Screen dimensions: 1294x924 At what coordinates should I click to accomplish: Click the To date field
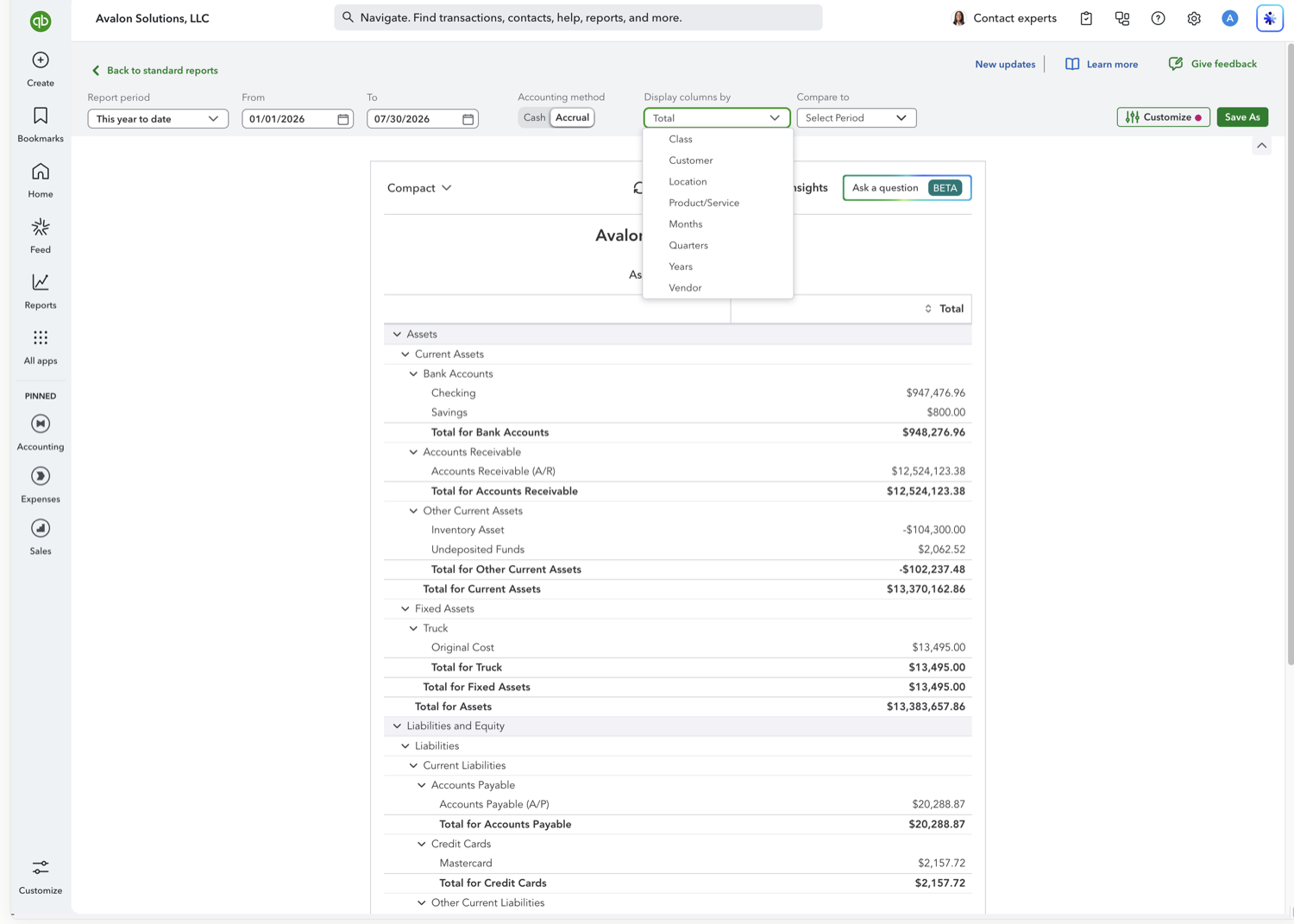(x=423, y=119)
